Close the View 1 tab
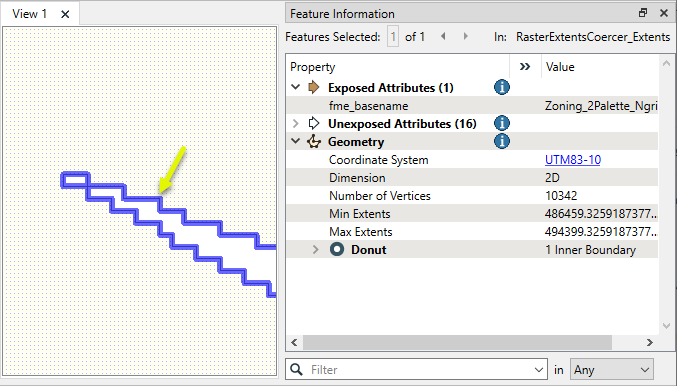 (65, 14)
